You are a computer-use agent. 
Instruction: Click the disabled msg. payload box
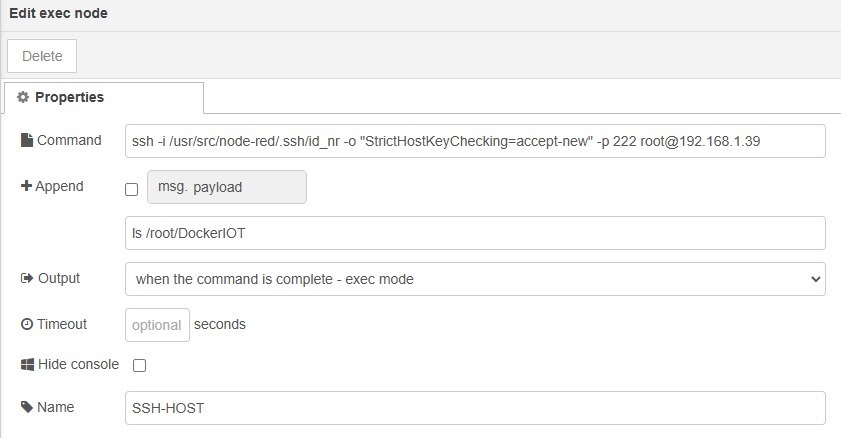click(226, 187)
